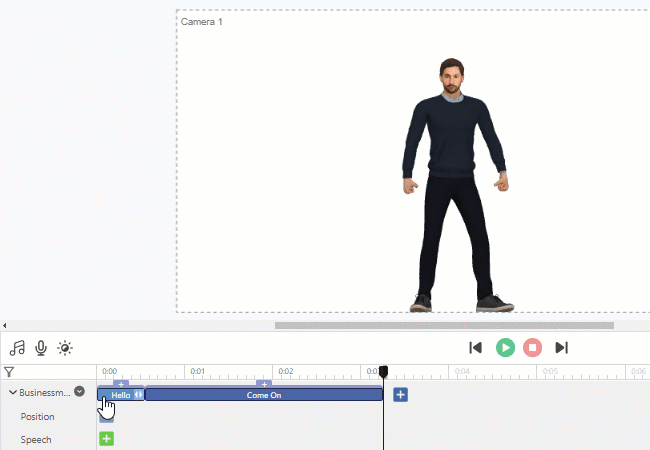Add new action with blue plus button
Screen dimensions: 650x450
(x=400, y=395)
